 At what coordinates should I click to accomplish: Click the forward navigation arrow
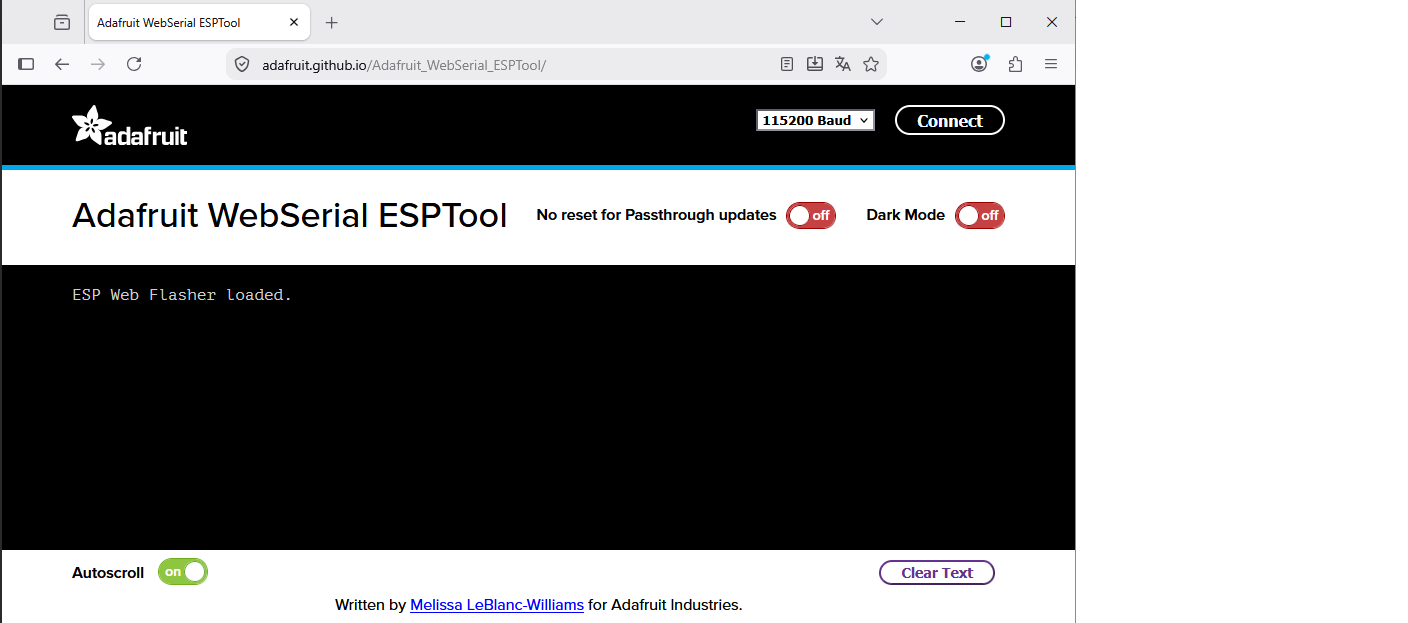pyautogui.click(x=98, y=64)
